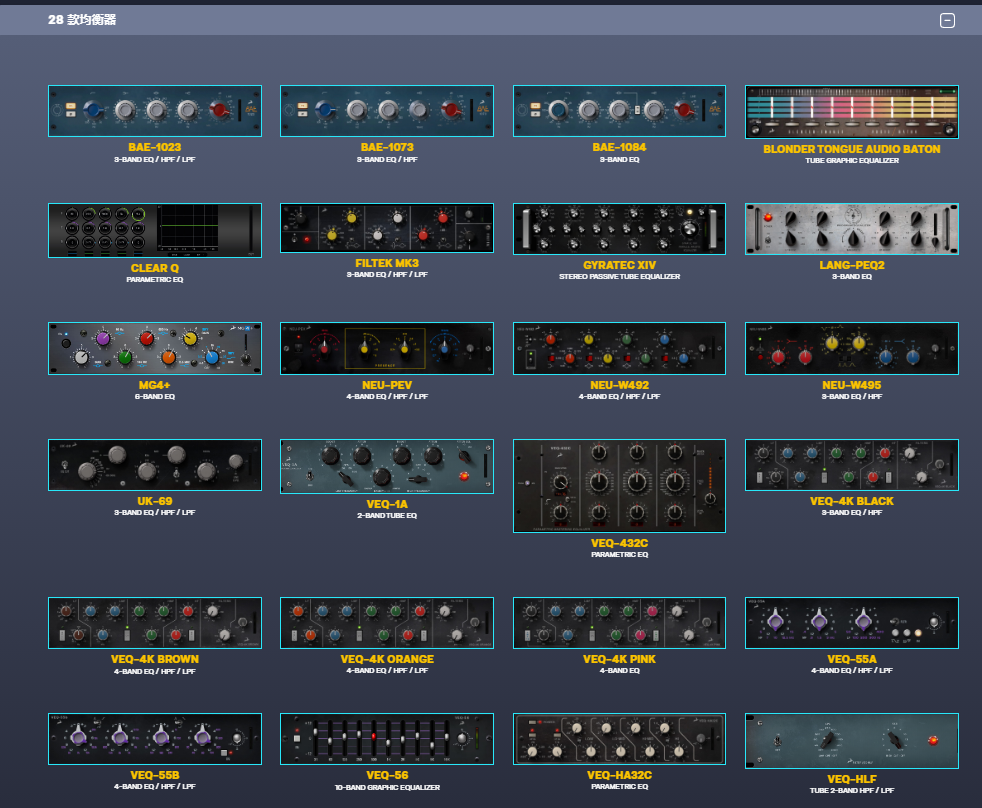Open the large VEQ-432C parametric EQ image
The height and width of the screenshot is (808, 982).
click(619, 486)
